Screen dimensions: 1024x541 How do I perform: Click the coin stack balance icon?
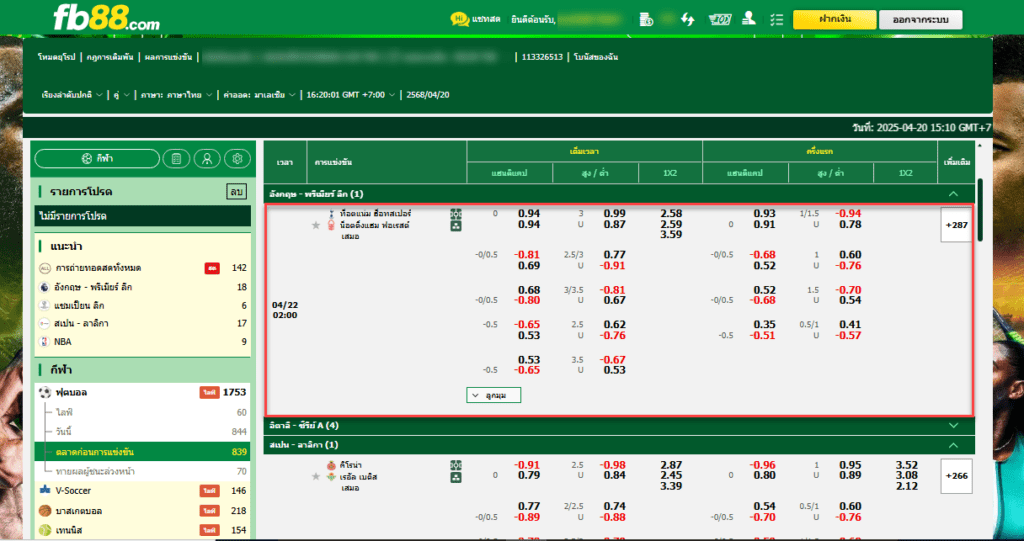646,20
